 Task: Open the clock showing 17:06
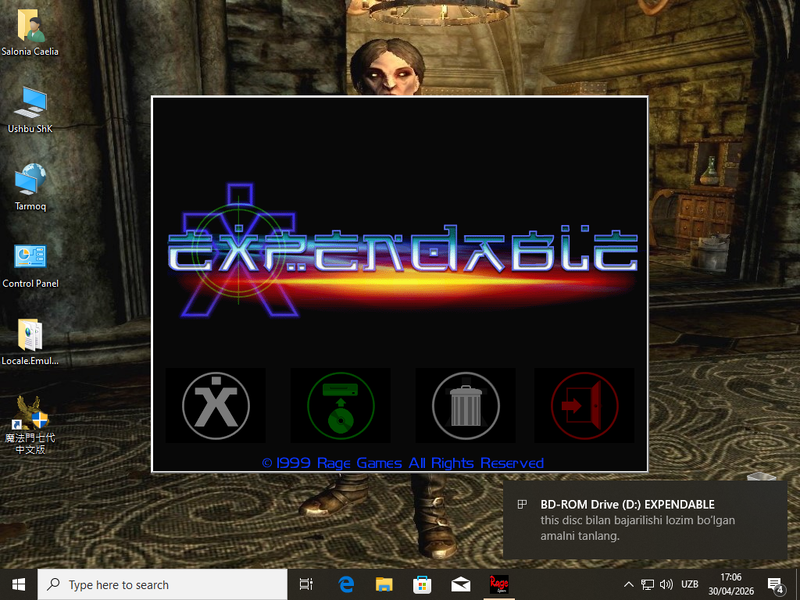point(731,585)
